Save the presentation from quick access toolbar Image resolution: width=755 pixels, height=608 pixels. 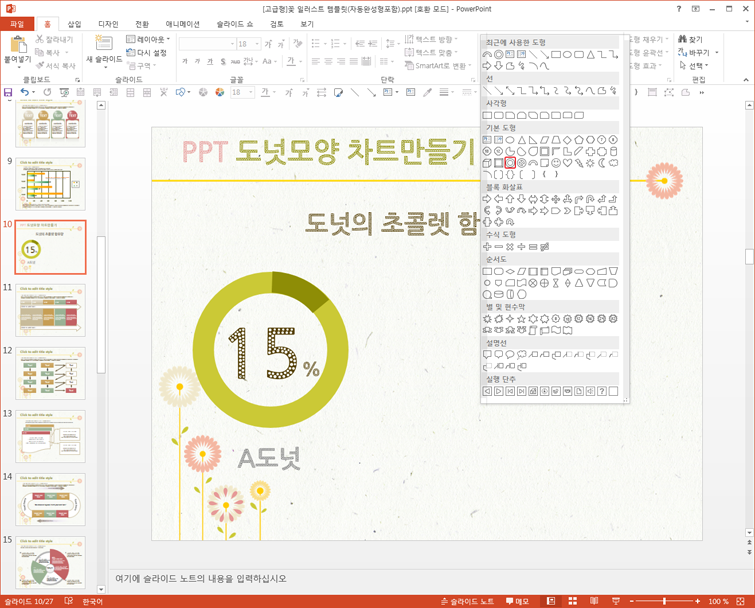tap(8, 92)
